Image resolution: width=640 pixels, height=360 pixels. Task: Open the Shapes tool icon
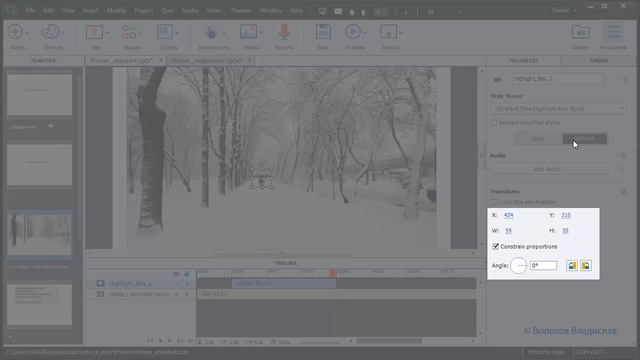coord(129,32)
